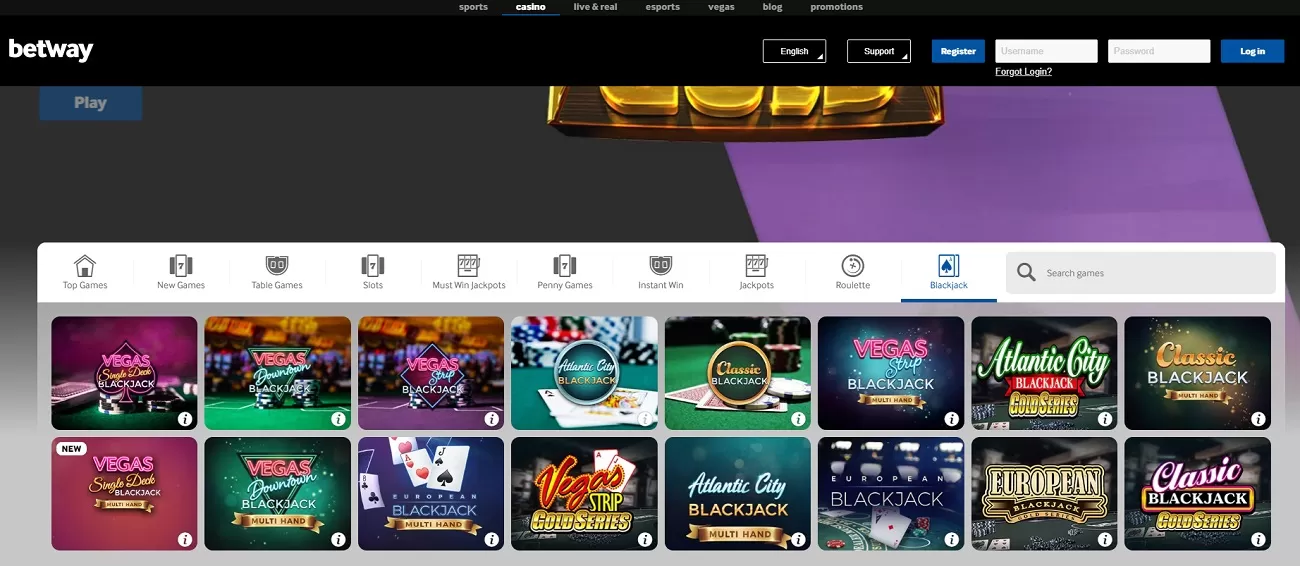Open Atlantic City Blackjack Multi Hand
The height and width of the screenshot is (566, 1300).
[x=738, y=494]
